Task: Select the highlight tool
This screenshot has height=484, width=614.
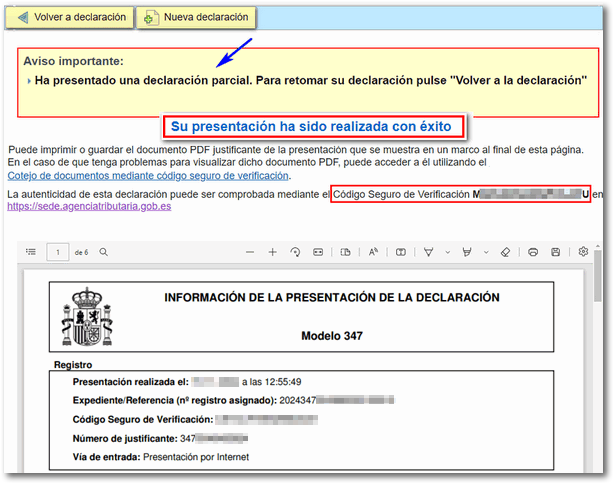Action: [x=465, y=252]
